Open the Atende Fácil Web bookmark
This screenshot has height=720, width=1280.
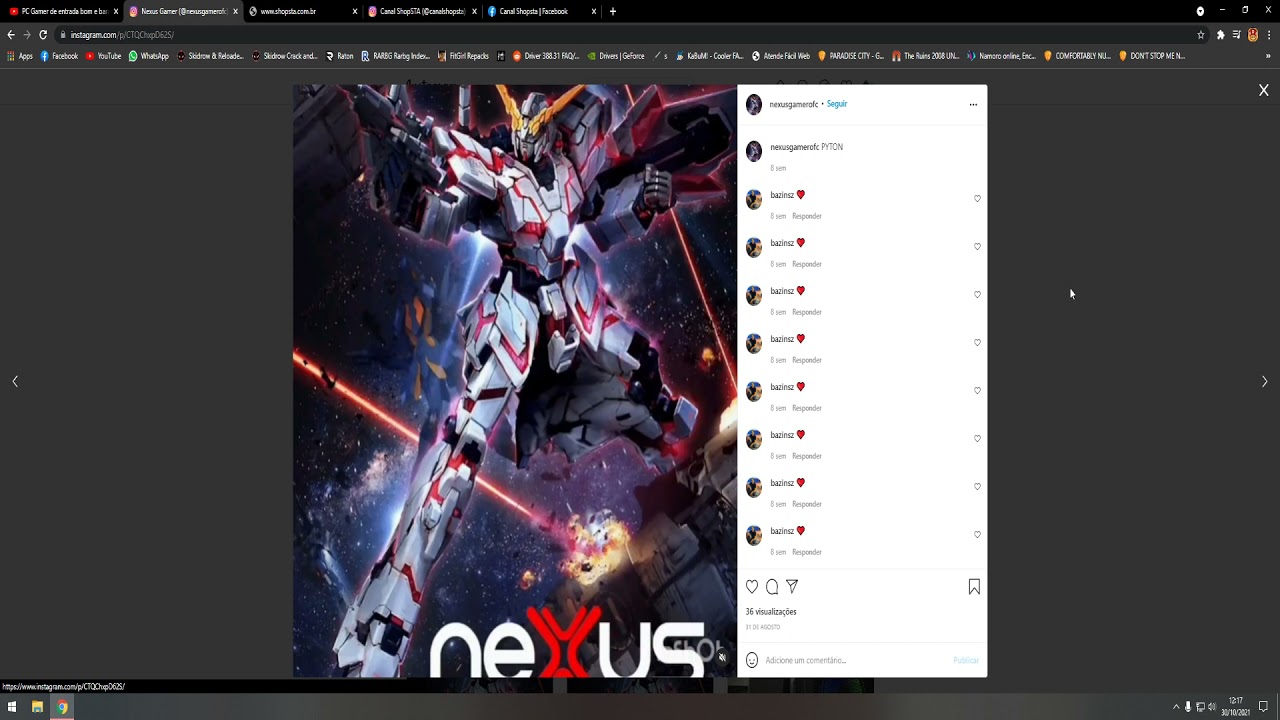pyautogui.click(x=780, y=56)
